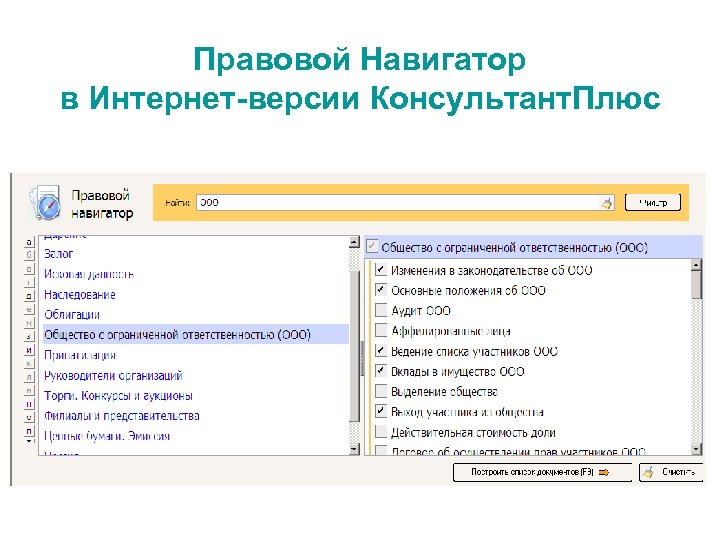Click the broom icon inside search field

click(x=607, y=203)
